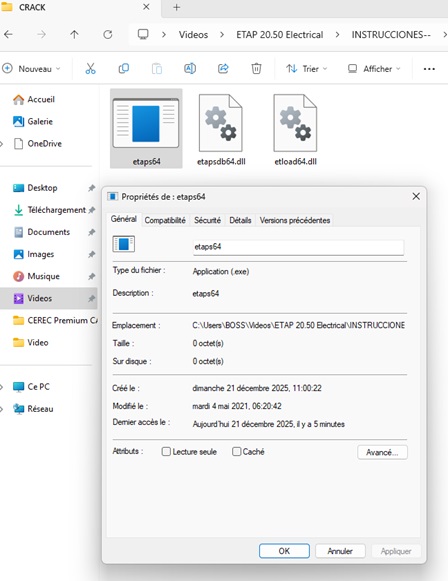The image size is (448, 581).
Task: Click the Avancé... button
Action: tap(382, 452)
